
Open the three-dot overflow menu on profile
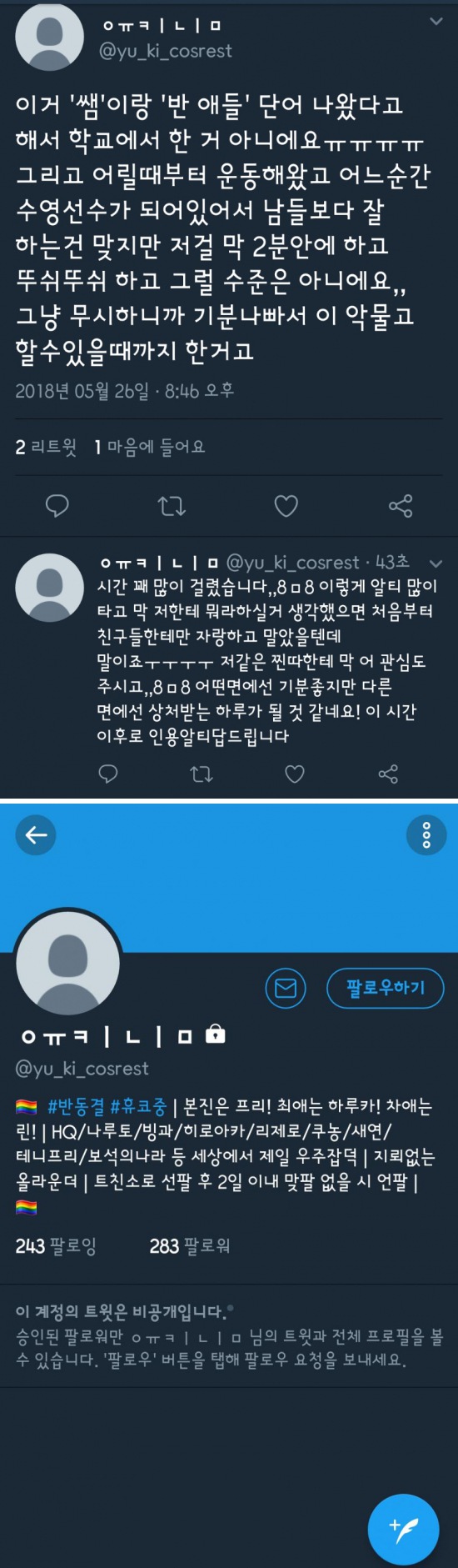tap(426, 834)
